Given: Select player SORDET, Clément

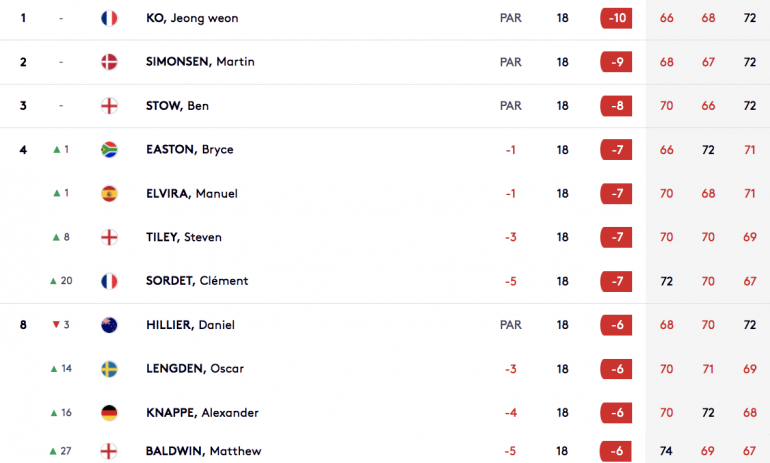Looking at the screenshot, I should [x=197, y=281].
